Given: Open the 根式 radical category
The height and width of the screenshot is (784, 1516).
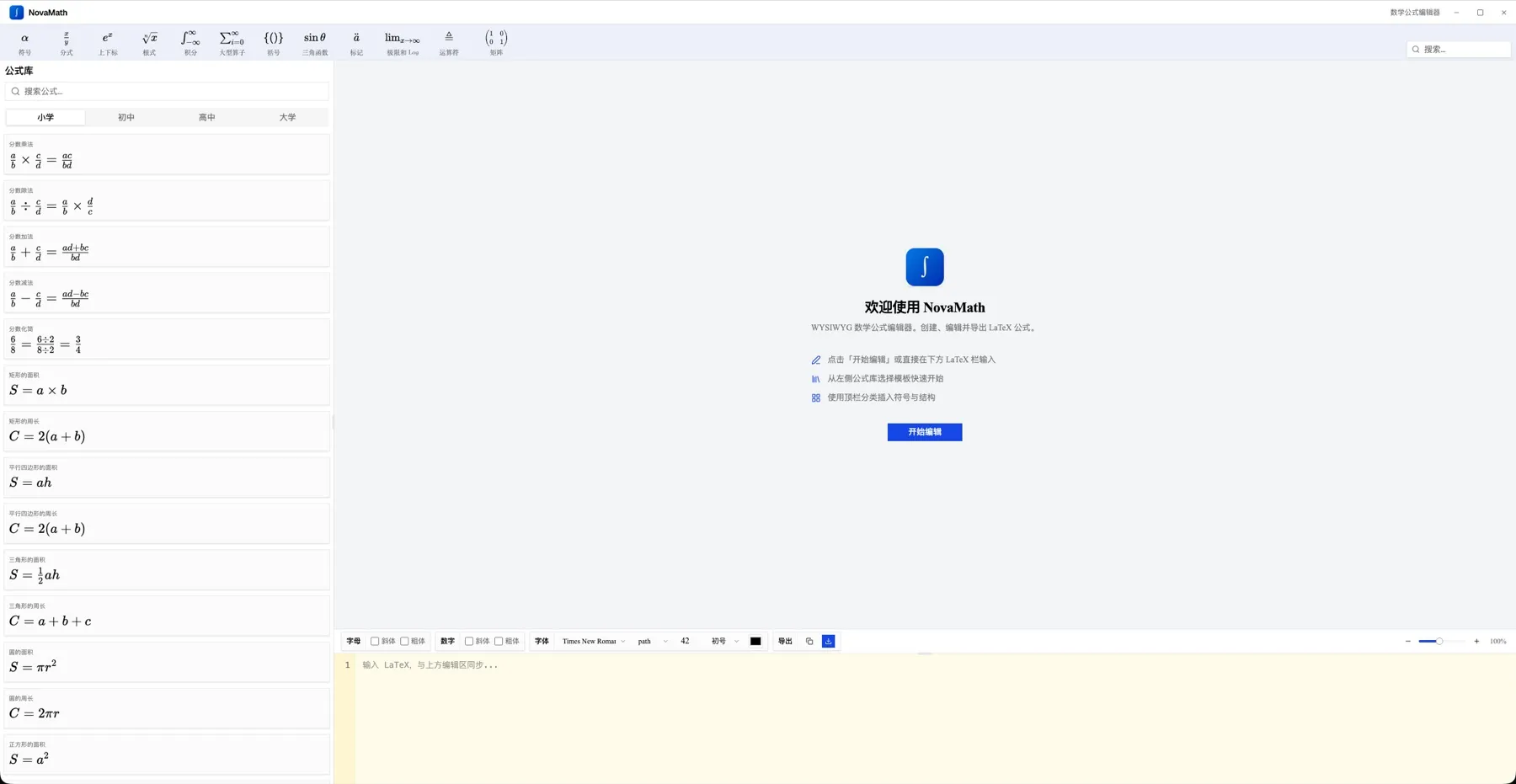Looking at the screenshot, I should (x=149, y=43).
